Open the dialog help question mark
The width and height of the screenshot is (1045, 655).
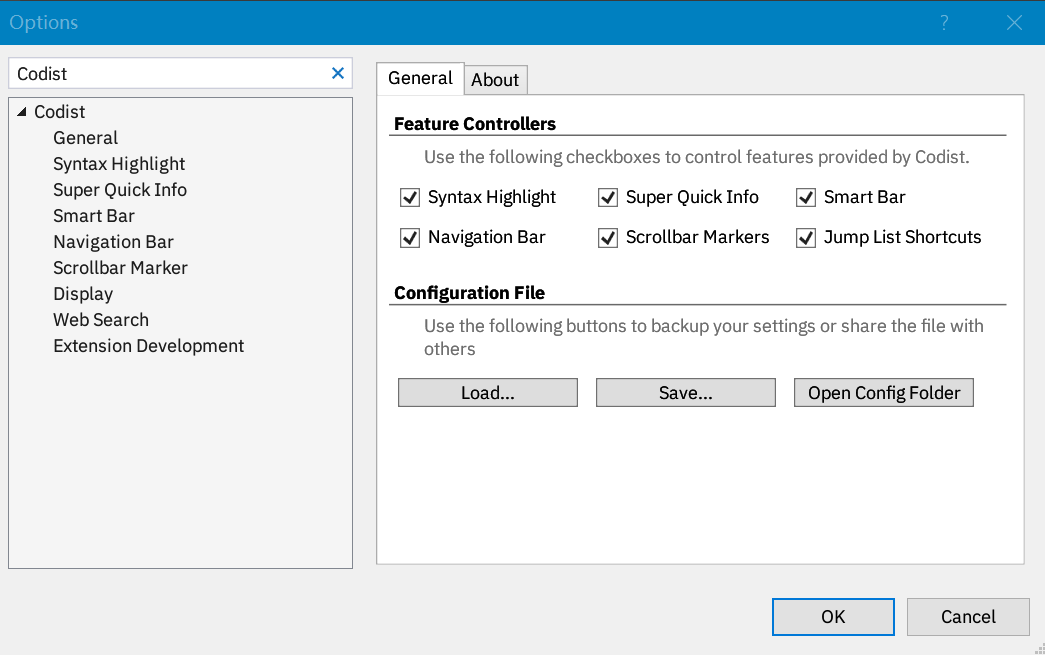pos(944,22)
